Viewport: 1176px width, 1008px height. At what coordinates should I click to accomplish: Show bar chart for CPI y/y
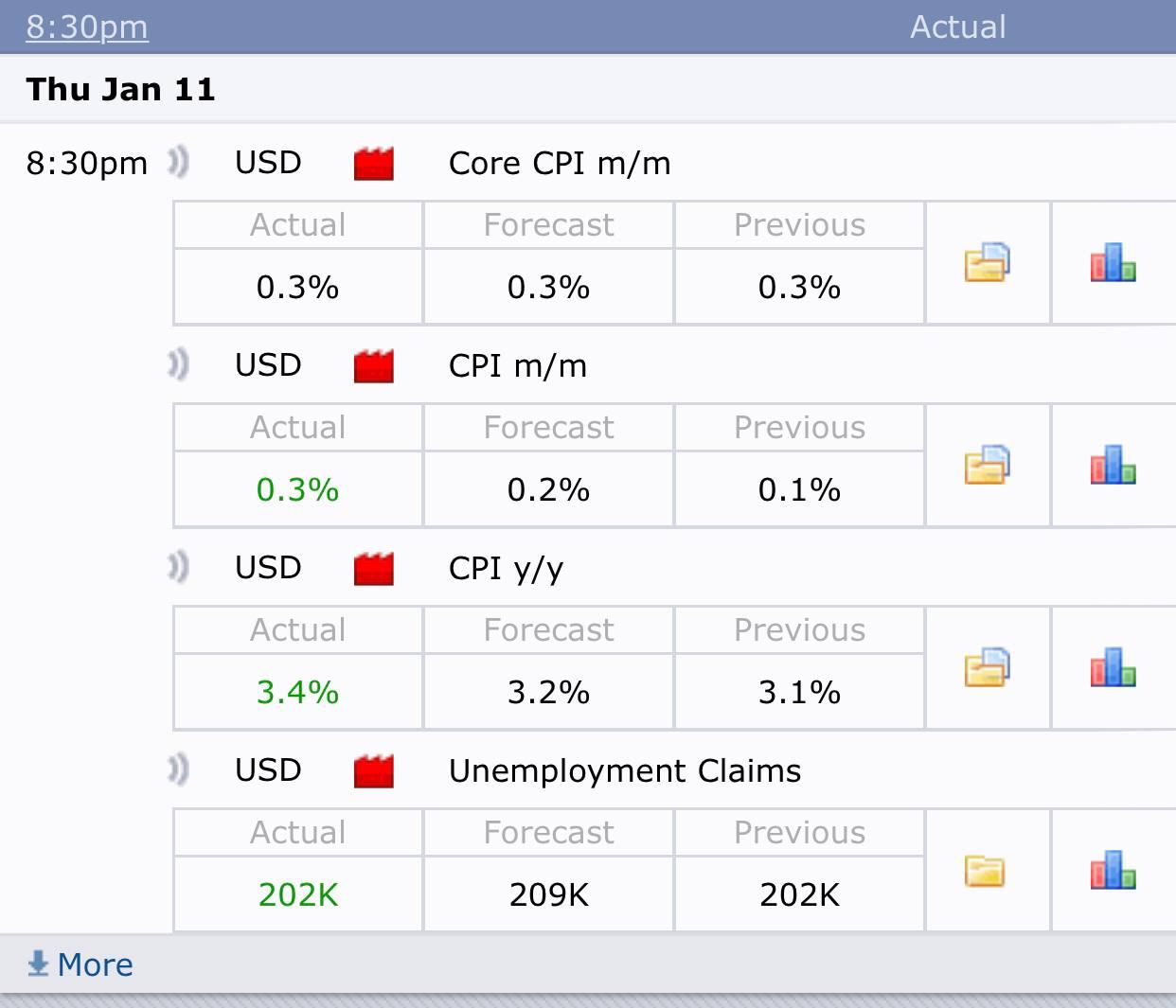[1113, 667]
